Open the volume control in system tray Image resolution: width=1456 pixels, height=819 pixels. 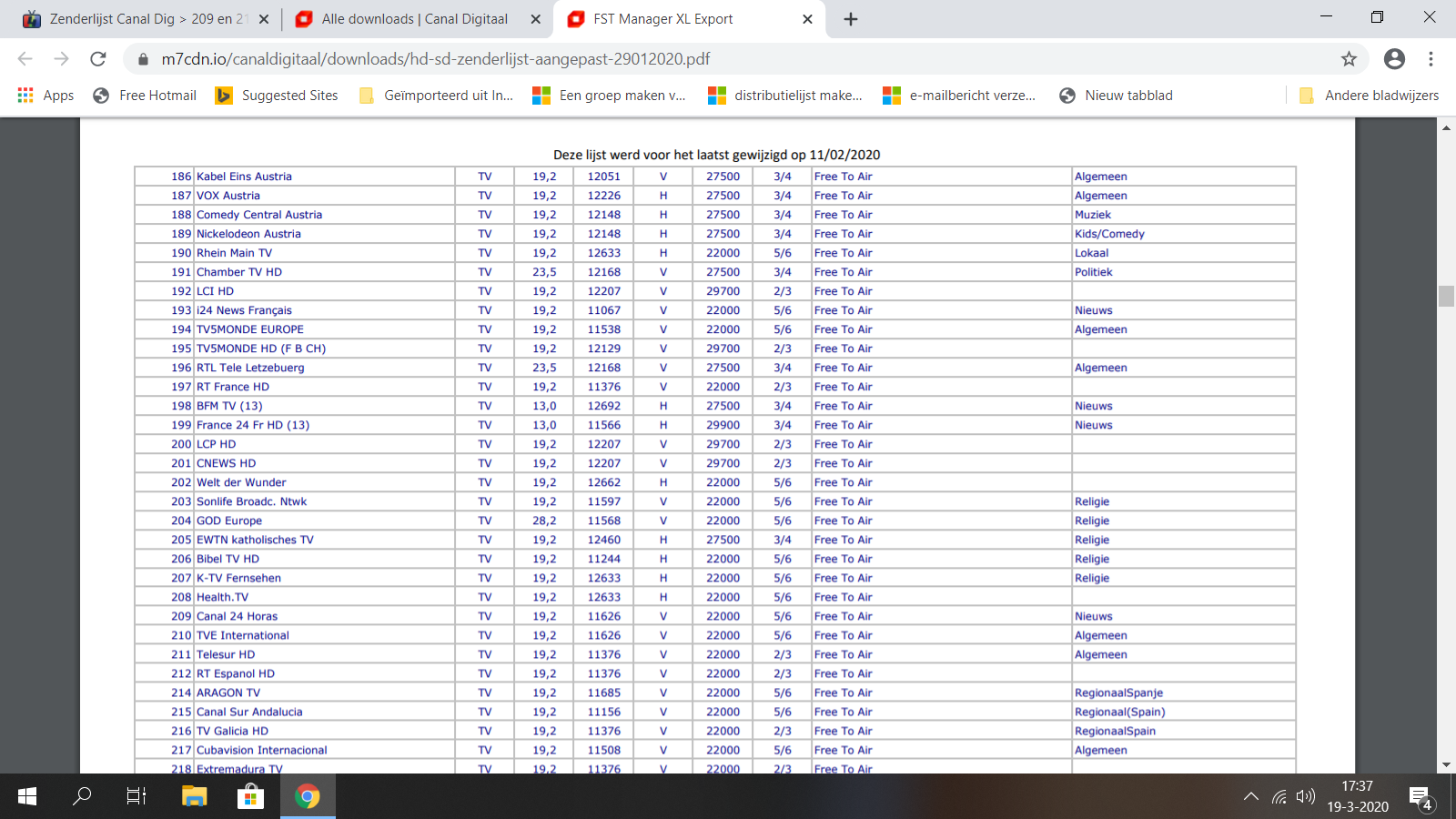click(x=1306, y=796)
